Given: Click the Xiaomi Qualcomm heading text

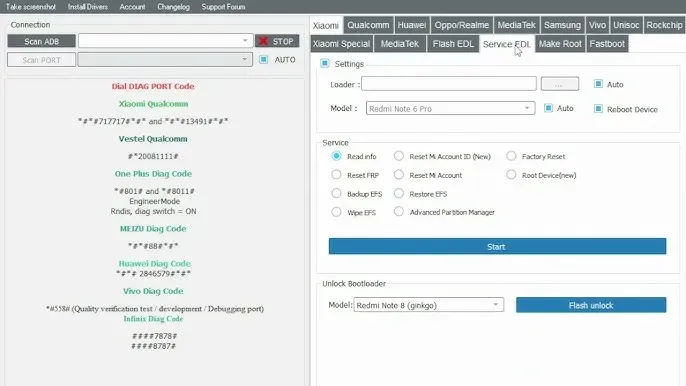Looking at the screenshot, I should [153, 104].
